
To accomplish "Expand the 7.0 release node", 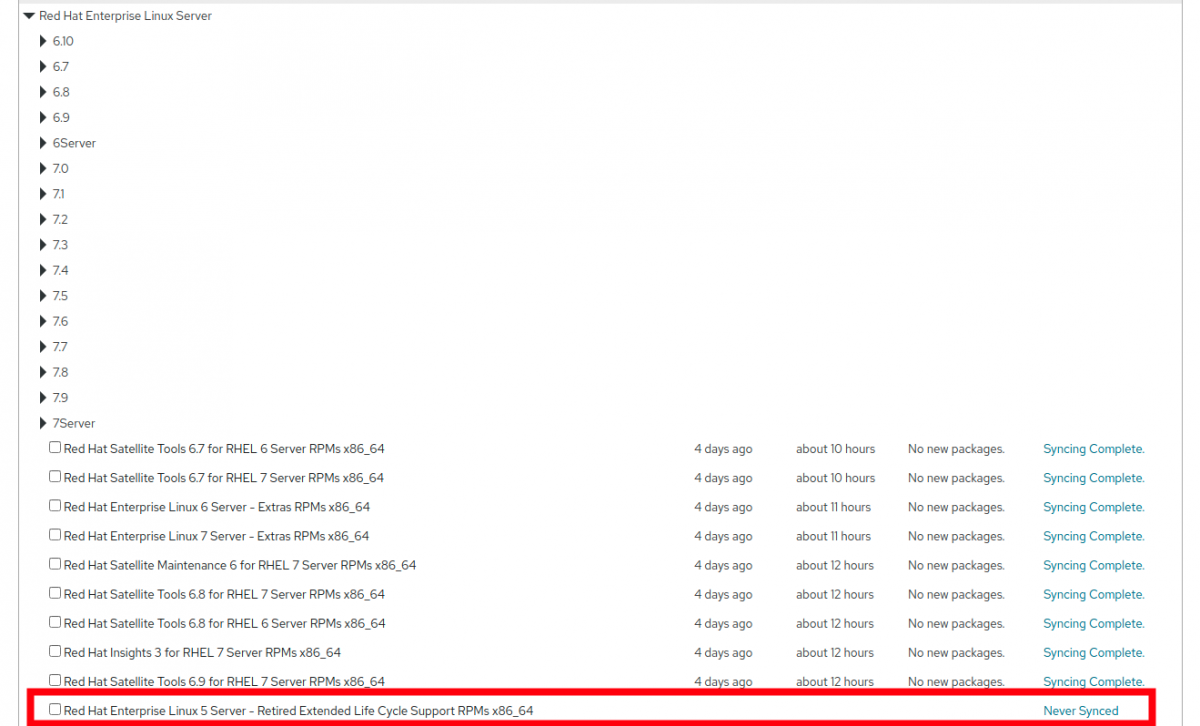I will [43, 169].
